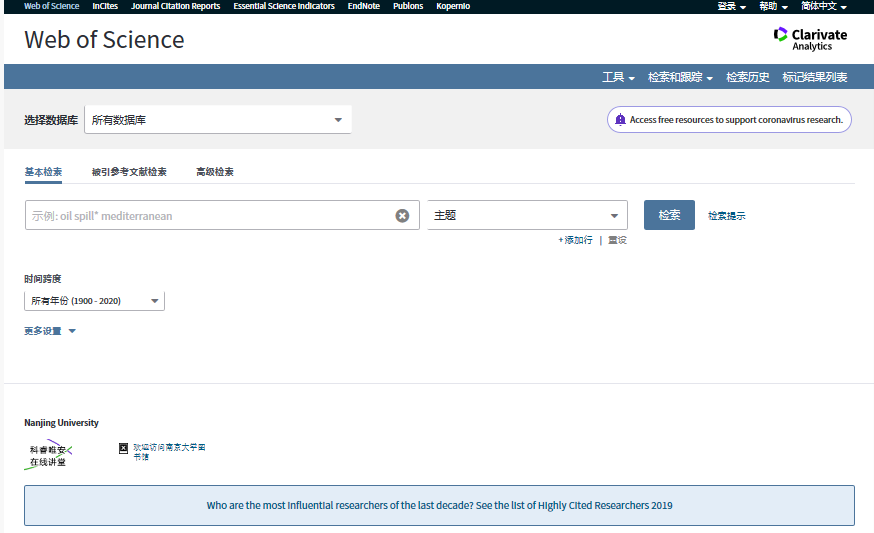Open the 科睿唯安在线讲堂 image link
Image resolution: width=874 pixels, height=533 pixels.
(x=48, y=456)
